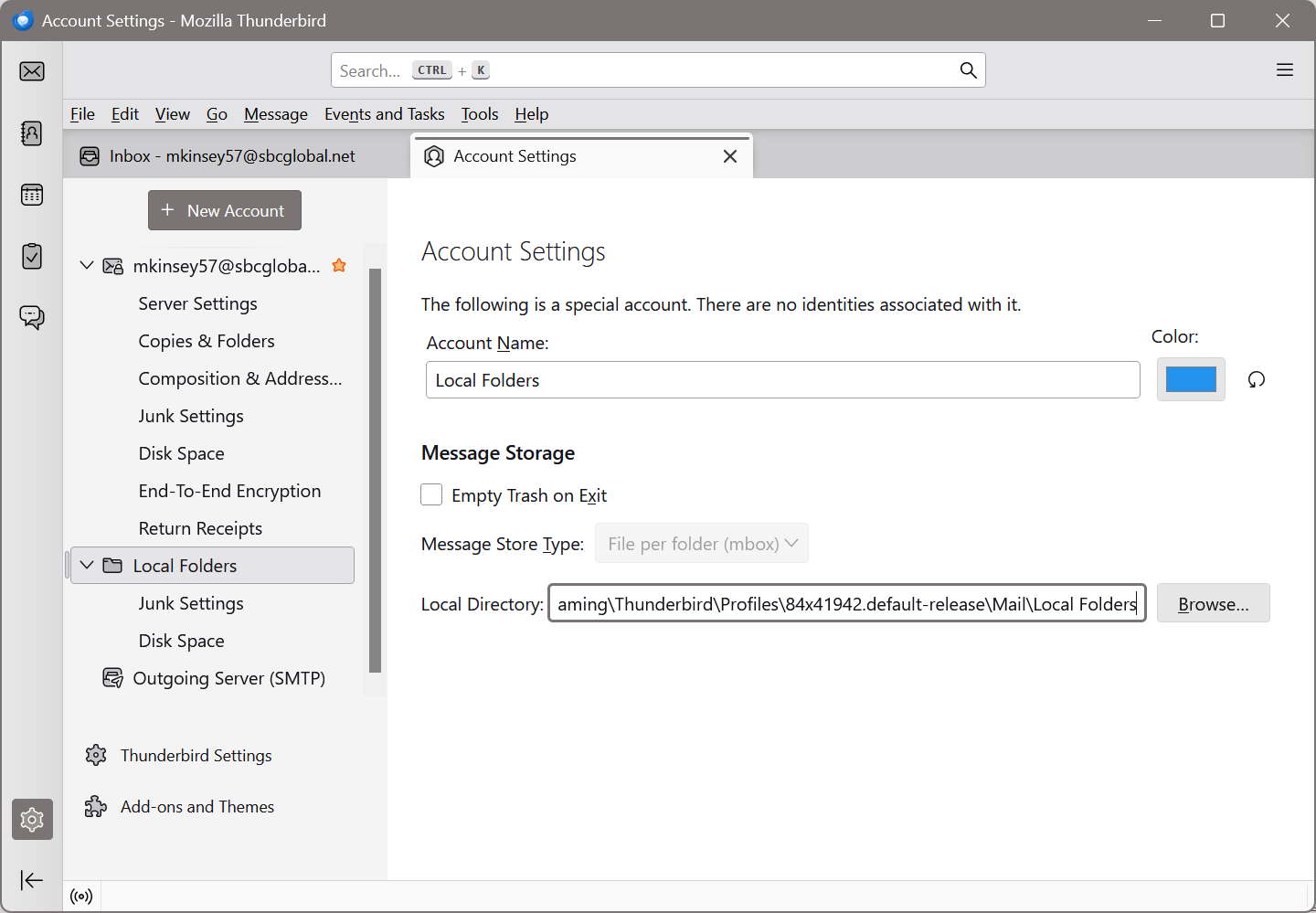The height and width of the screenshot is (913, 1316).
Task: Open the Tools menu
Action: pos(479,114)
